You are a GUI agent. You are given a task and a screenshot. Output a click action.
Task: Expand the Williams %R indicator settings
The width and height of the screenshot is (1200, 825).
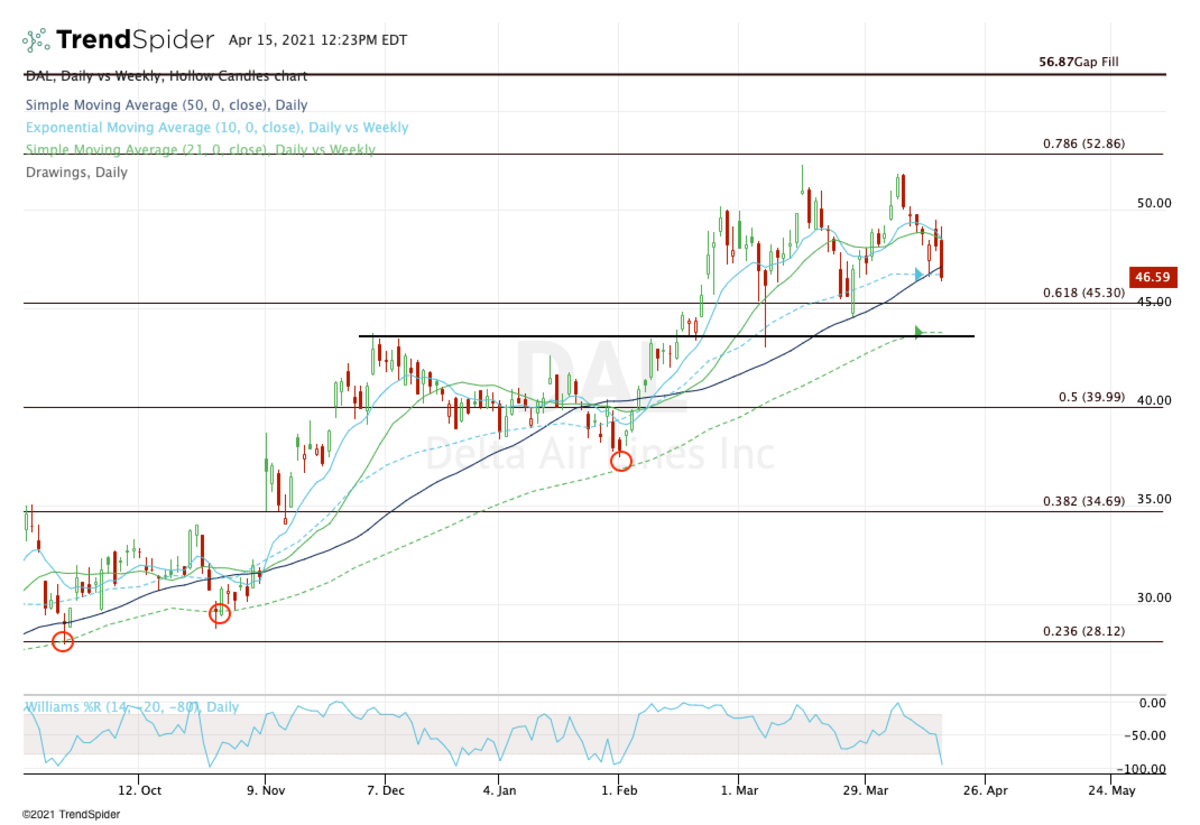click(128, 707)
